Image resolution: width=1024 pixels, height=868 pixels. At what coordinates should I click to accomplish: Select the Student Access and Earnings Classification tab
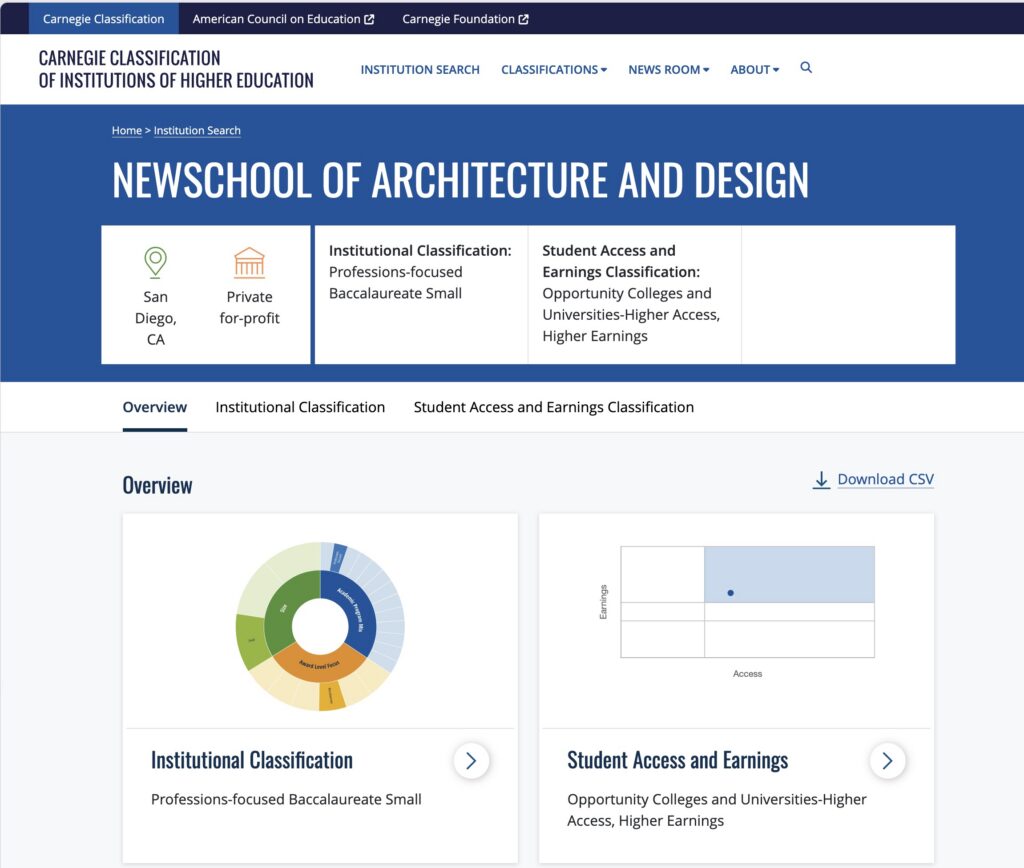pos(553,407)
